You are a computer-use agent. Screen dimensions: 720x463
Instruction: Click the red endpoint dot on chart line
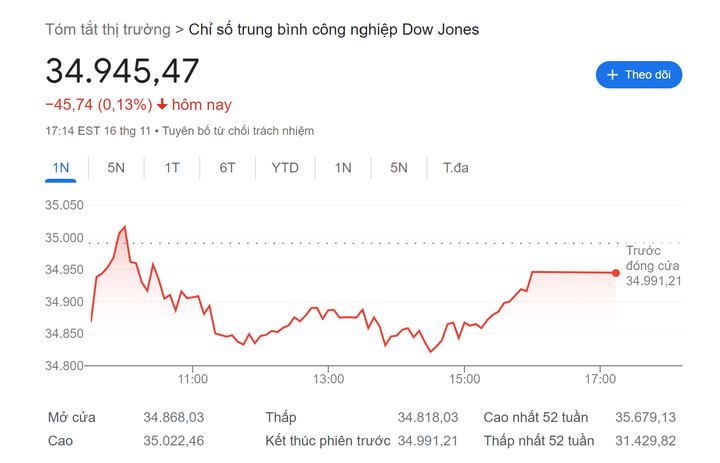616,272
